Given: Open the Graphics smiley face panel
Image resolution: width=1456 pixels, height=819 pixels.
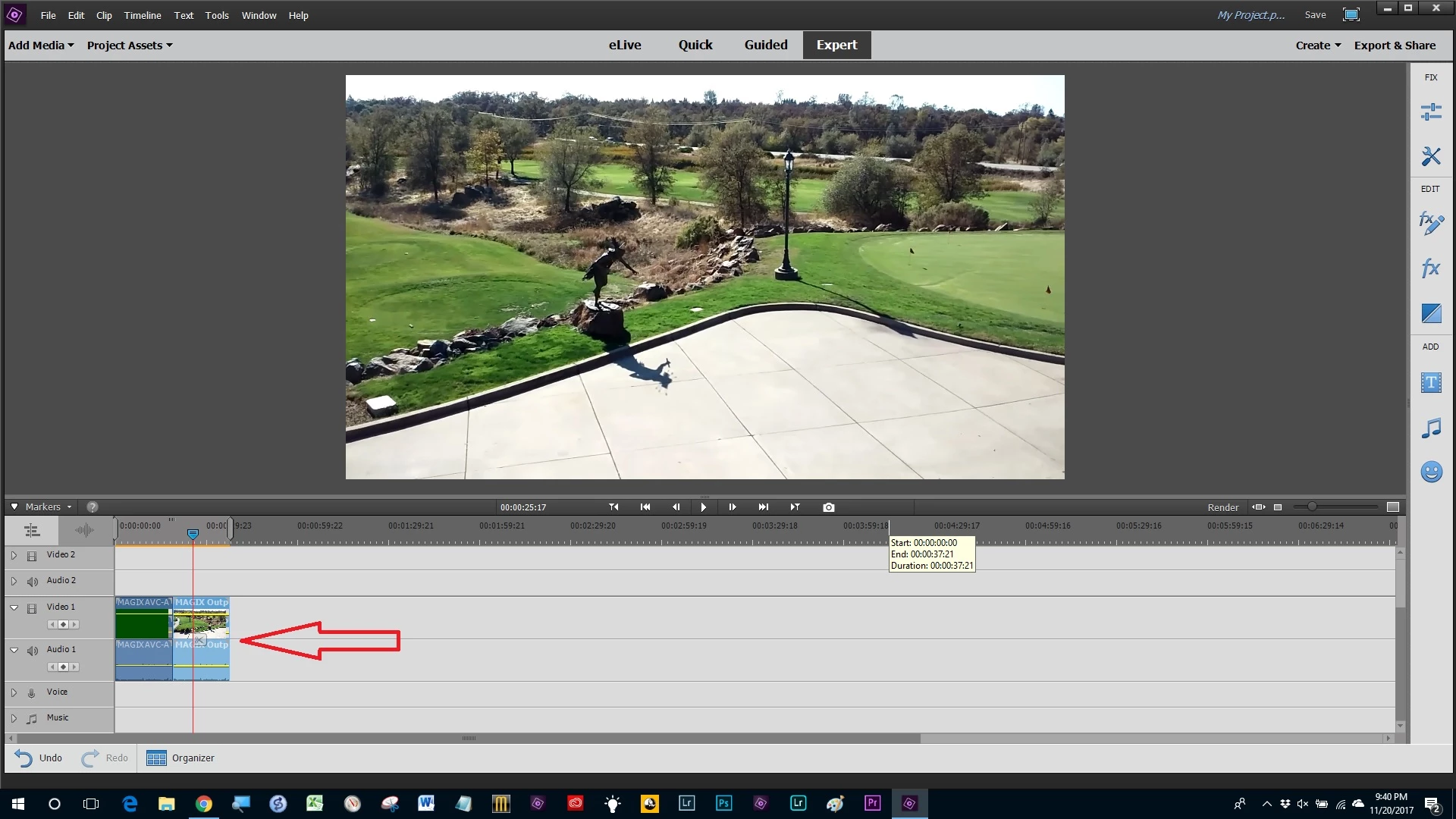Looking at the screenshot, I should click(x=1431, y=472).
